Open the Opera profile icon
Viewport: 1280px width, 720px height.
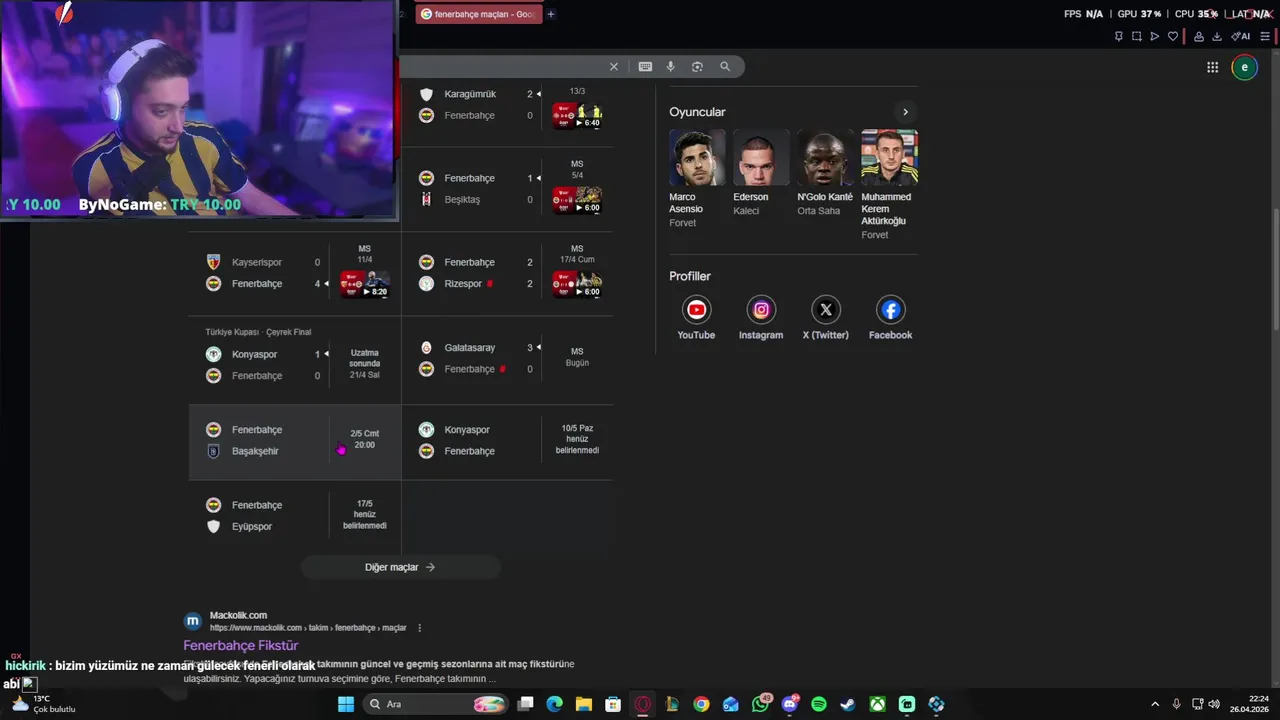coord(1199,36)
